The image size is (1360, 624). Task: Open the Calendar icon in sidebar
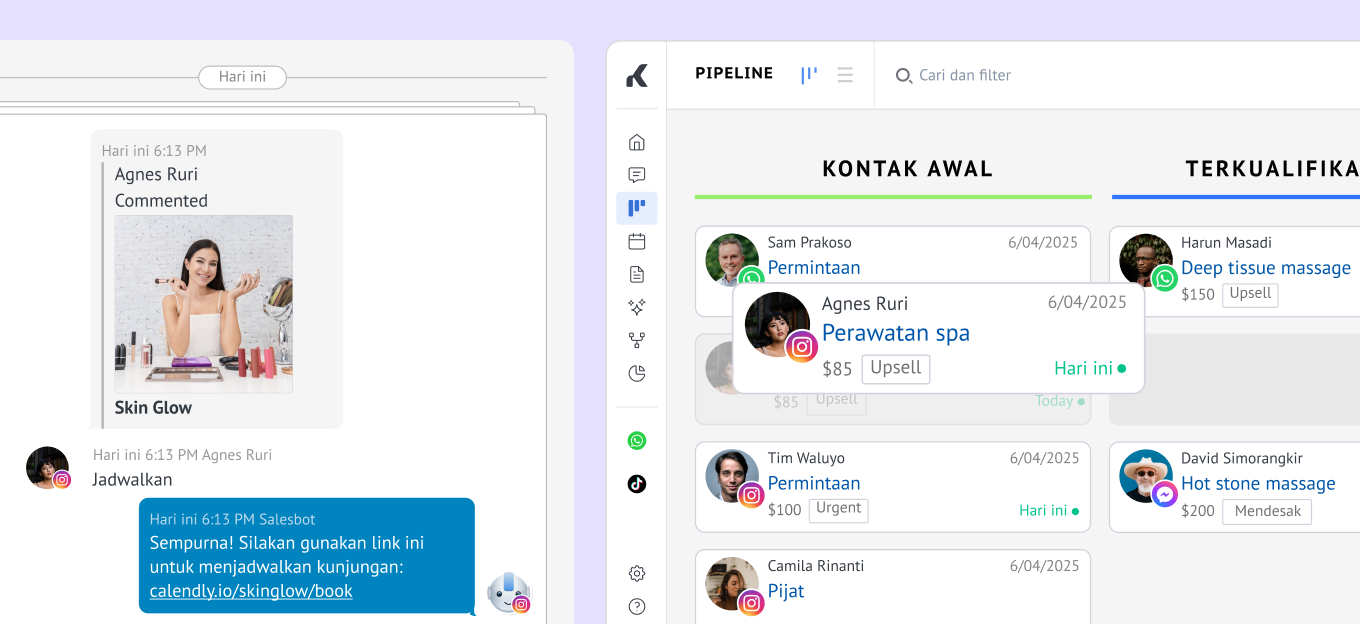[637, 241]
